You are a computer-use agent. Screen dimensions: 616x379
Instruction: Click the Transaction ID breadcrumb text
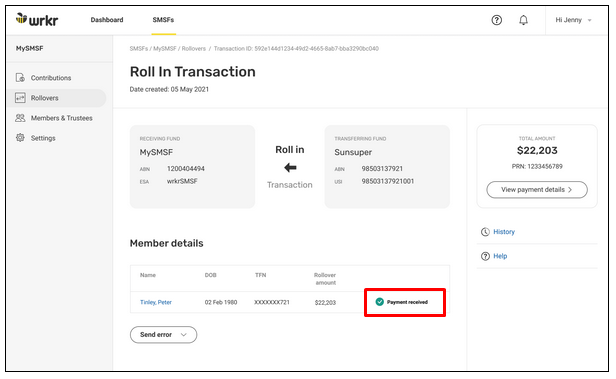296,49
